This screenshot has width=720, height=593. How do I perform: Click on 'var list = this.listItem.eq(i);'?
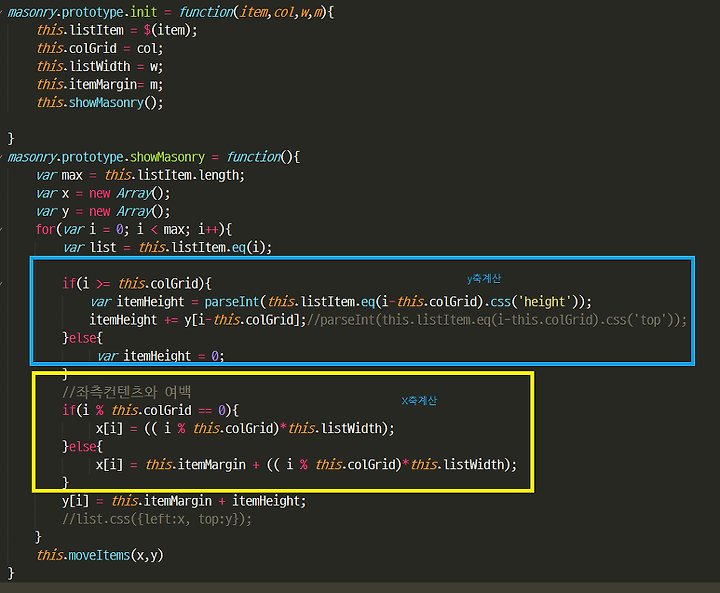tap(168, 248)
